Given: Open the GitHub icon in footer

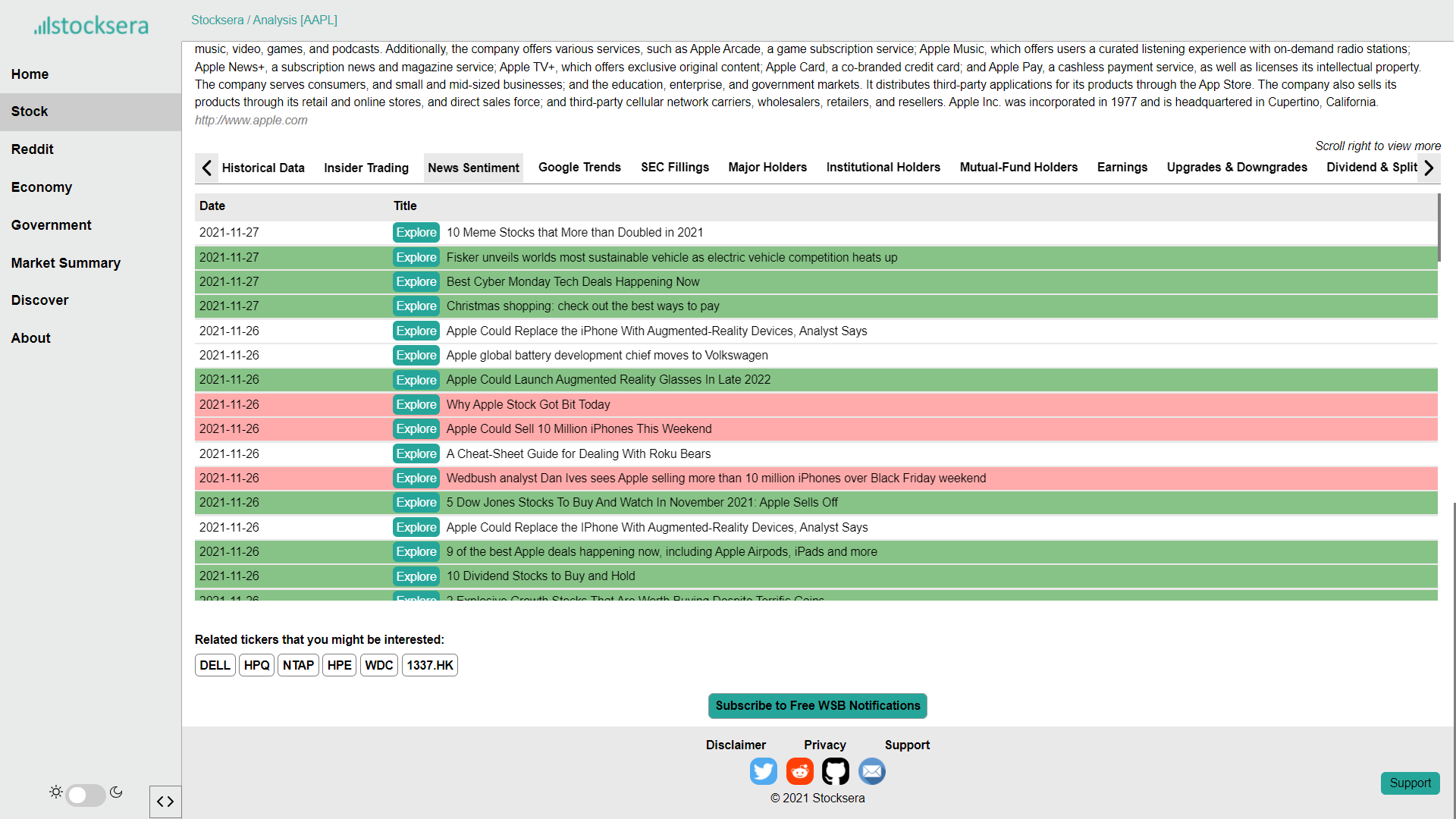Looking at the screenshot, I should (836, 771).
